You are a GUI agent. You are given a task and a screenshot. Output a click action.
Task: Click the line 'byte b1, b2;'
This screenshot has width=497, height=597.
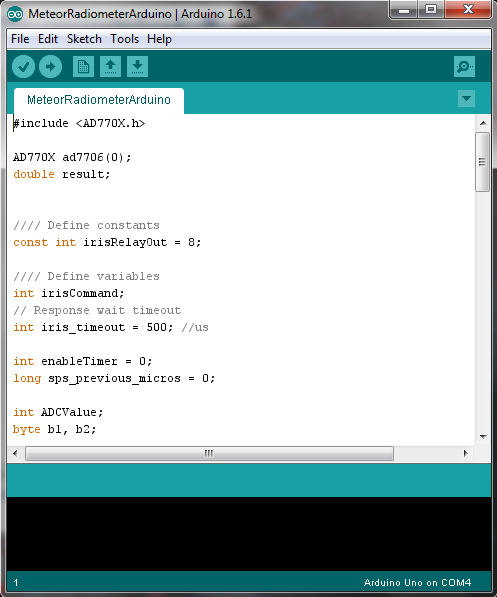[54, 429]
